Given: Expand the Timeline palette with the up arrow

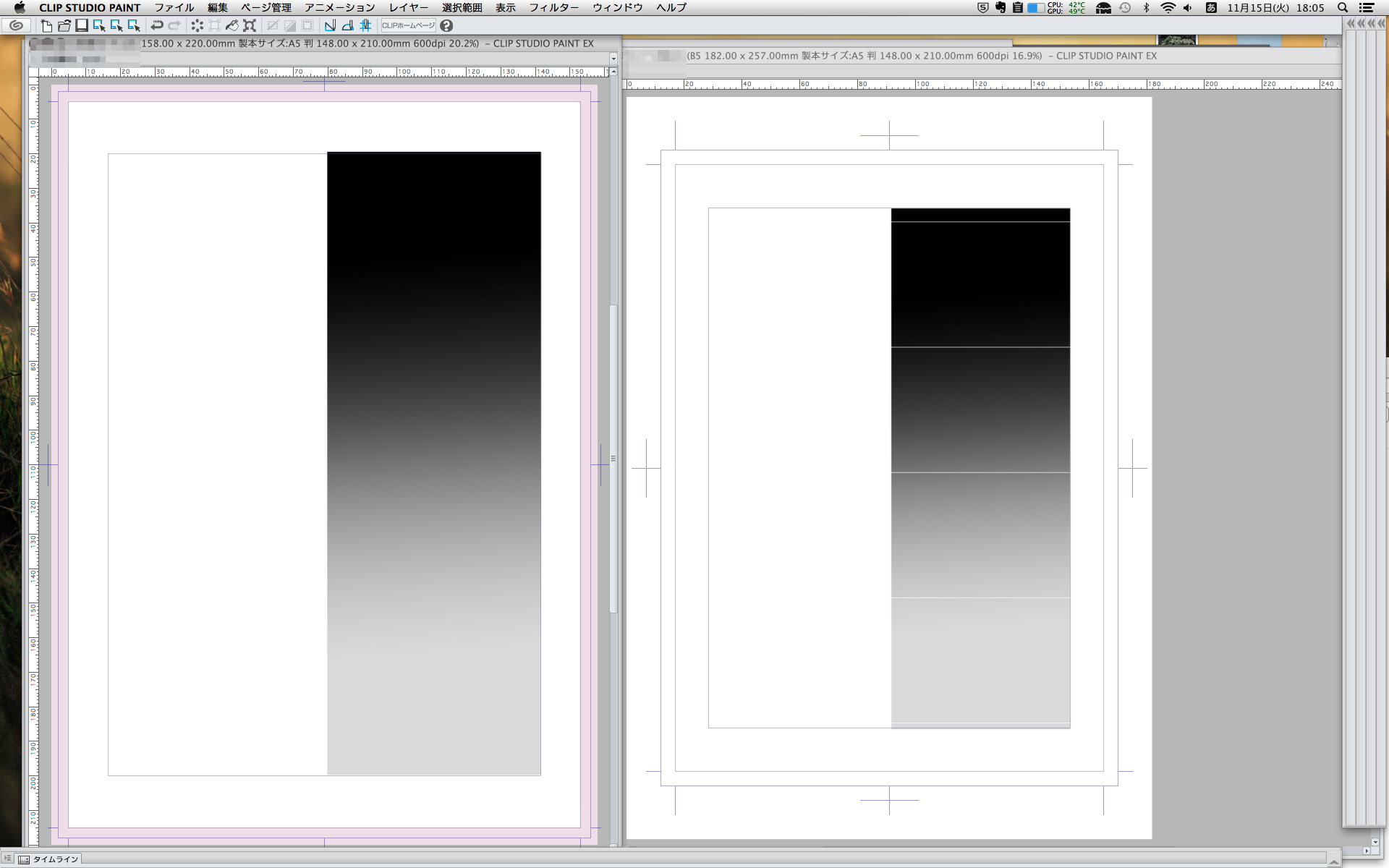Looking at the screenshot, I should 1333,860.
